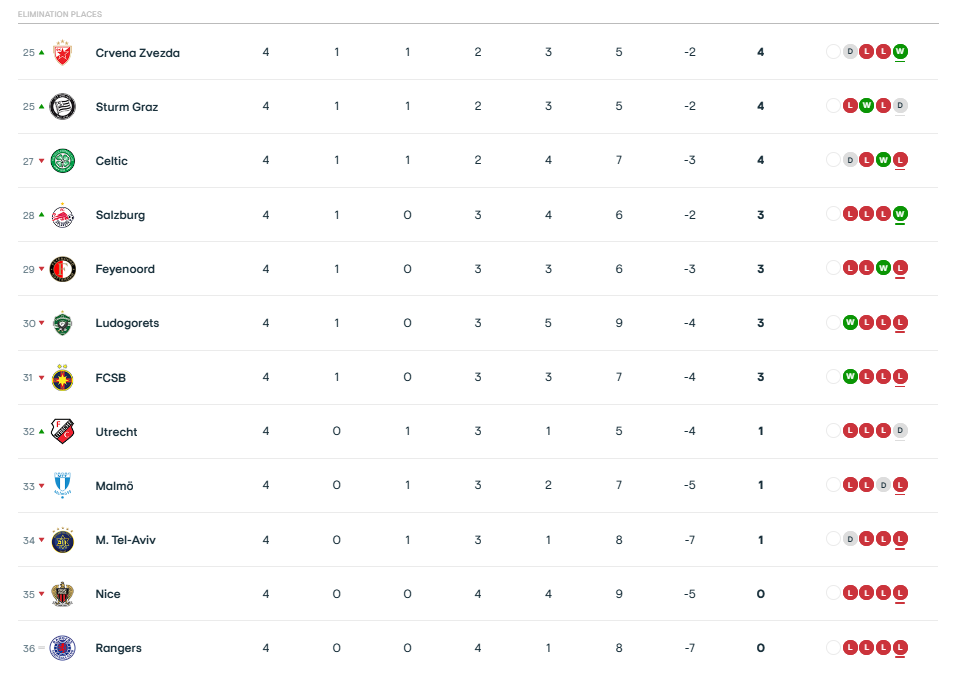
Task: Click the Celtic club crest
Action: (x=63, y=160)
